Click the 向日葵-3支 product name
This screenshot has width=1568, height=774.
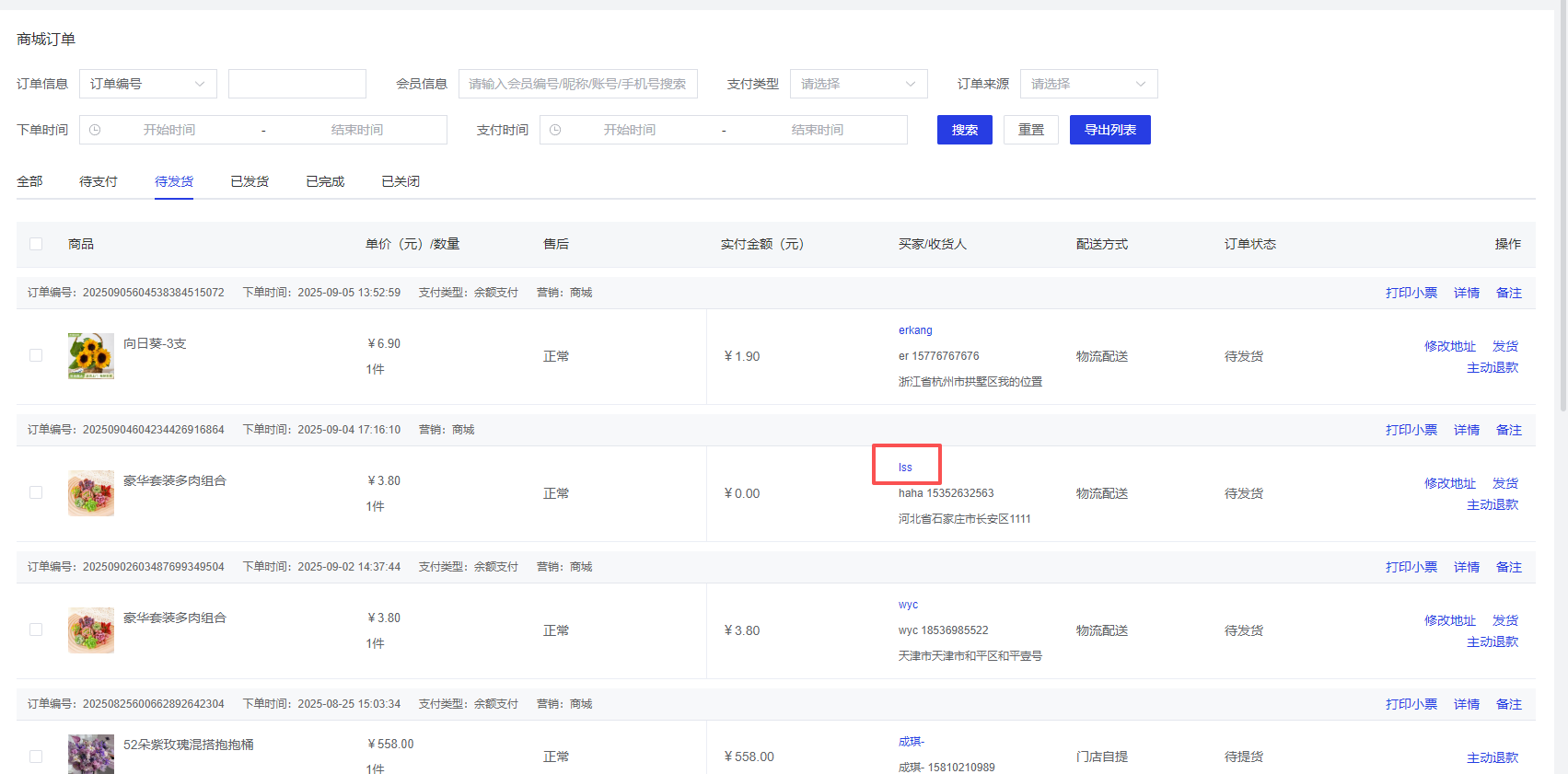click(x=155, y=343)
